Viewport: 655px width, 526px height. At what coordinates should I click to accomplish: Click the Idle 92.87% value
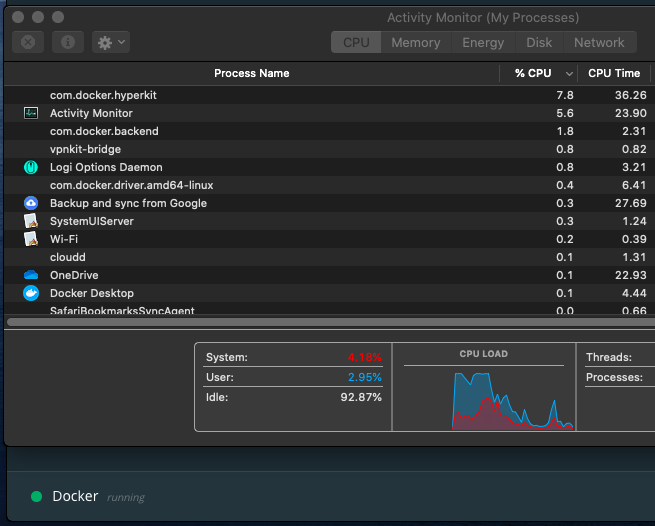tap(361, 397)
